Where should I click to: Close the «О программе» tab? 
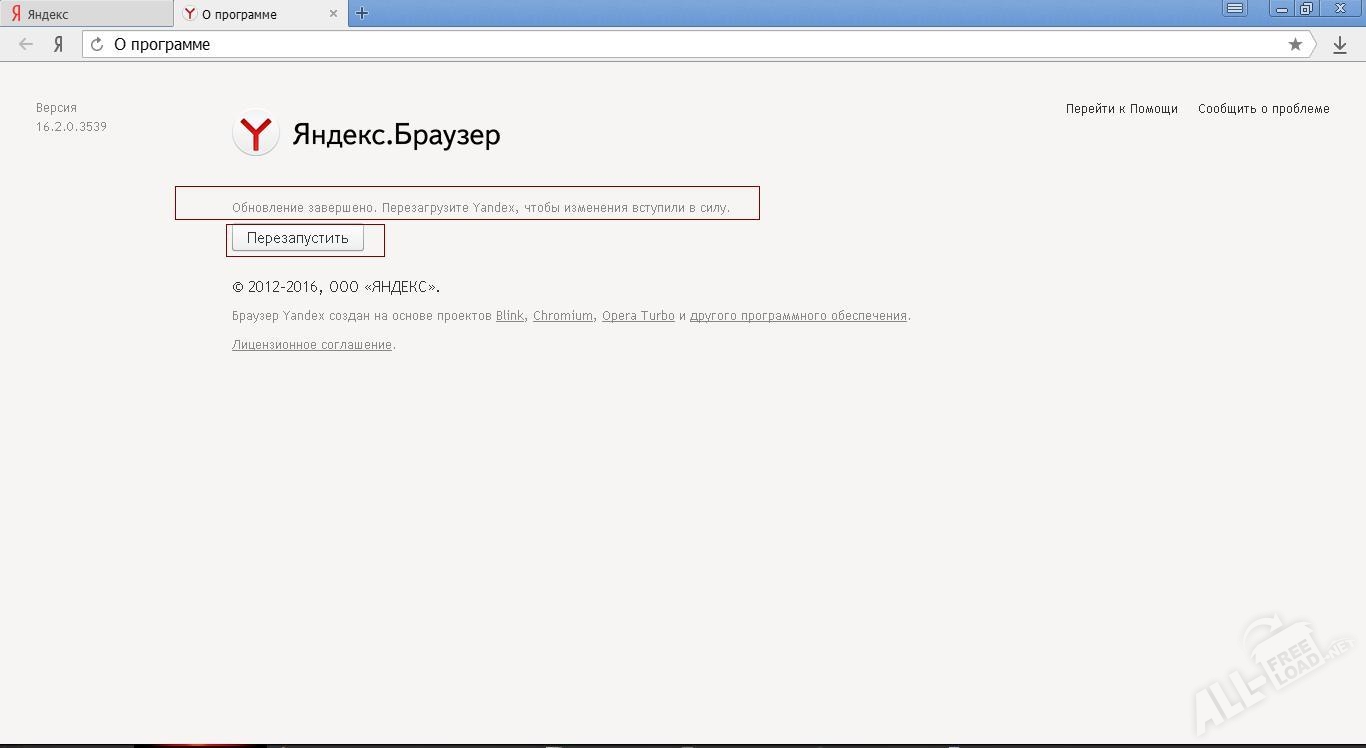(x=334, y=14)
